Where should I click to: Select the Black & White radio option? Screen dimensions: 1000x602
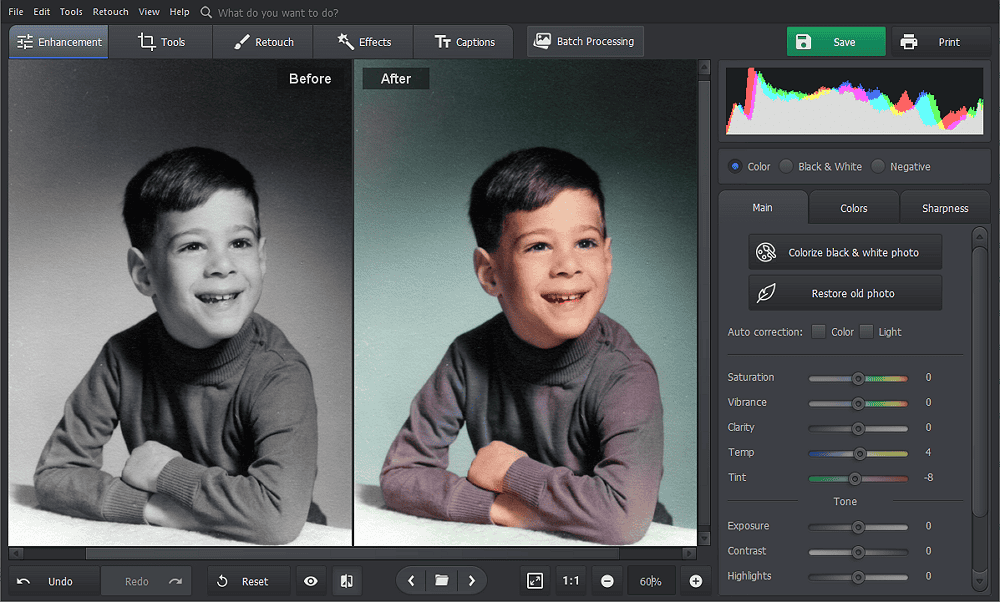point(787,167)
